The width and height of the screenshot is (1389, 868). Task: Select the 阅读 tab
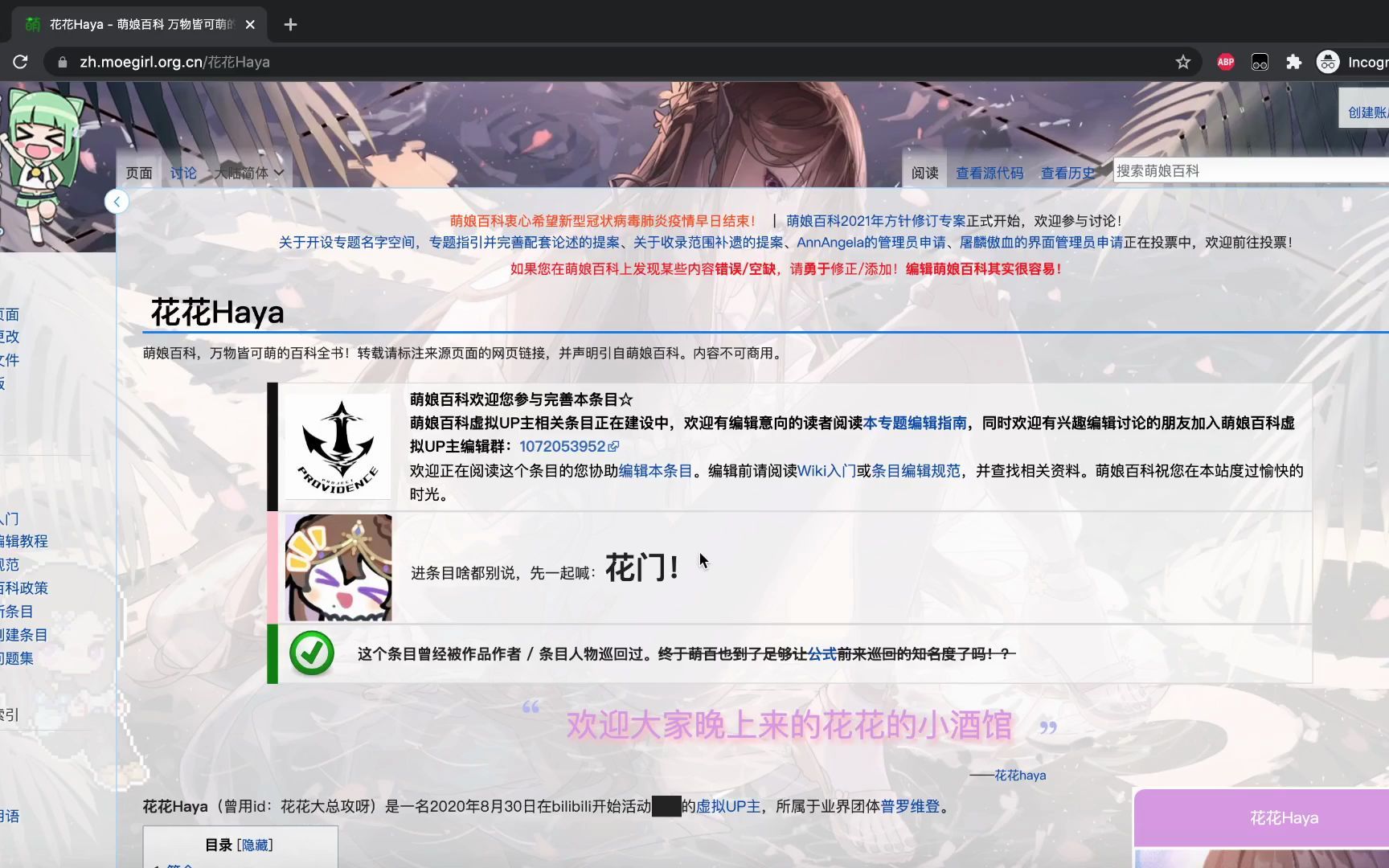click(x=924, y=173)
